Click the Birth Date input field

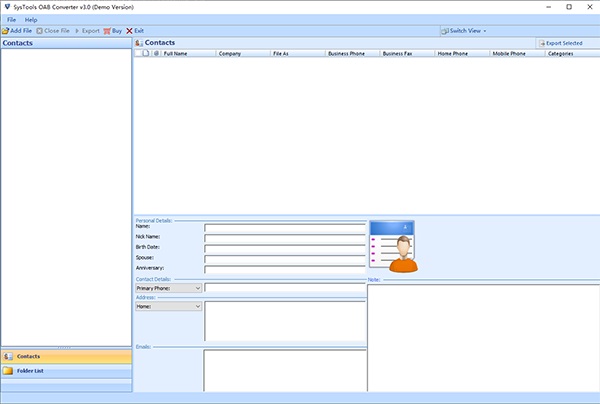[285, 249]
